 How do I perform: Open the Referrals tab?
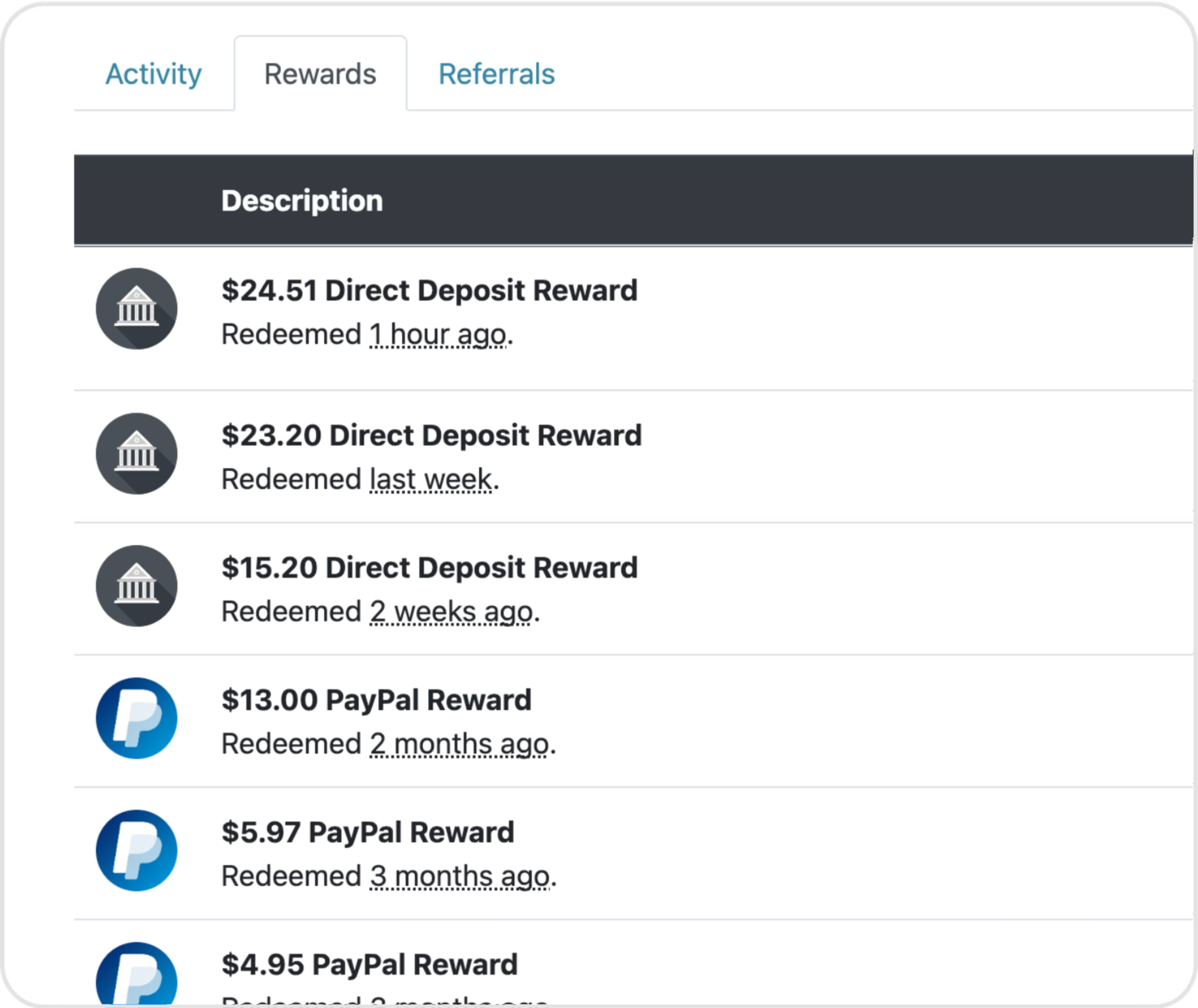click(496, 74)
